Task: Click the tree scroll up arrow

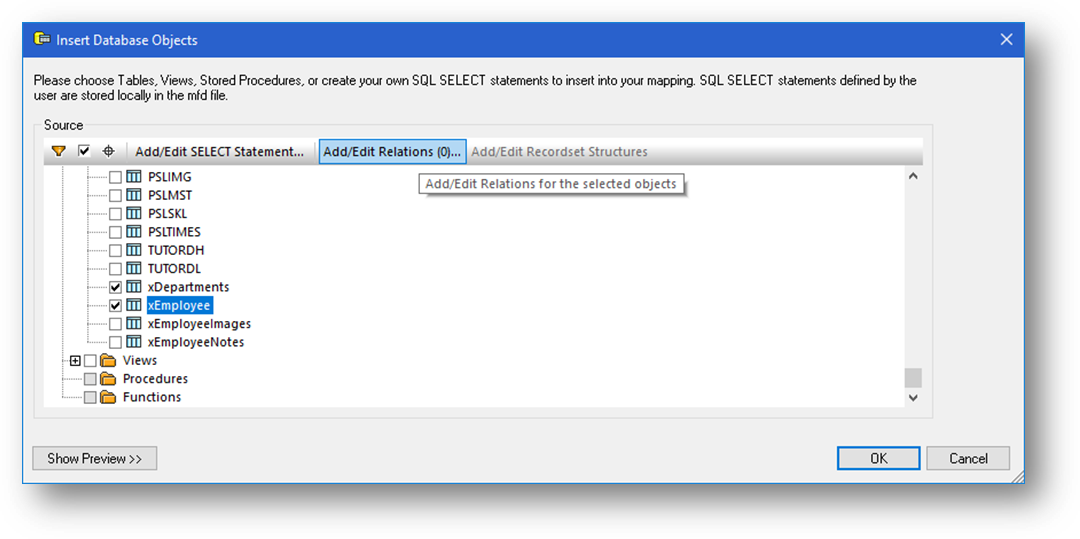Action: tap(913, 176)
